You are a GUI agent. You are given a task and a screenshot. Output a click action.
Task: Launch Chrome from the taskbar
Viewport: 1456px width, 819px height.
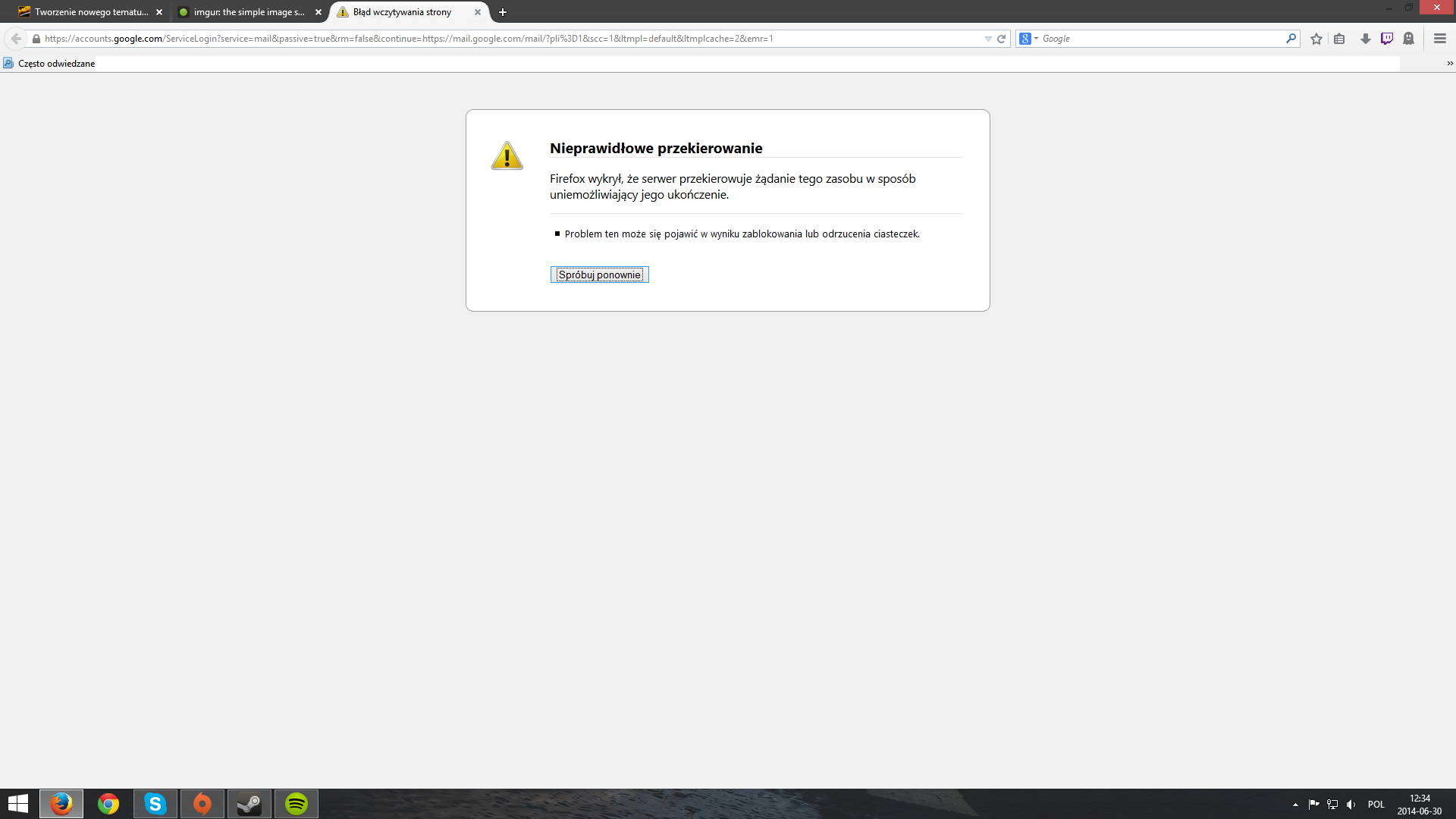coord(108,804)
